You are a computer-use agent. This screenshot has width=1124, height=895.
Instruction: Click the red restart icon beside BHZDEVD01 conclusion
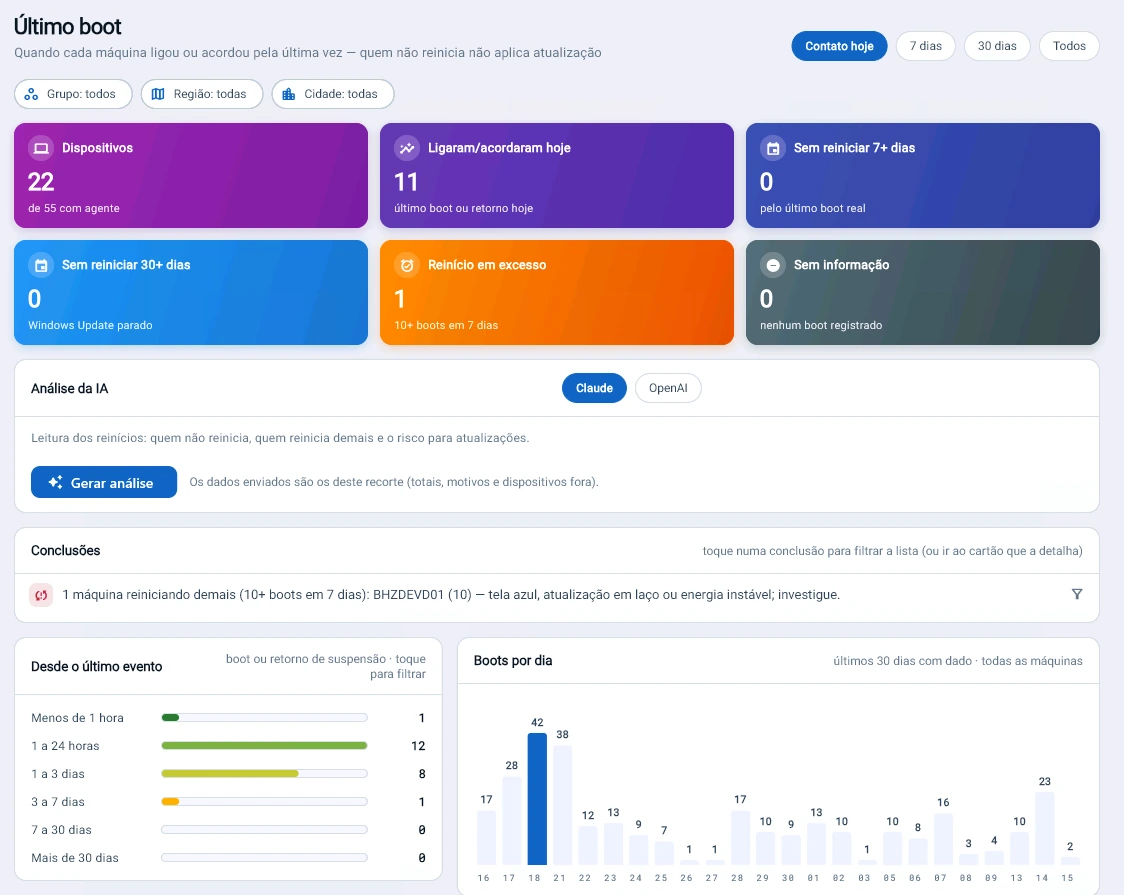click(41, 595)
